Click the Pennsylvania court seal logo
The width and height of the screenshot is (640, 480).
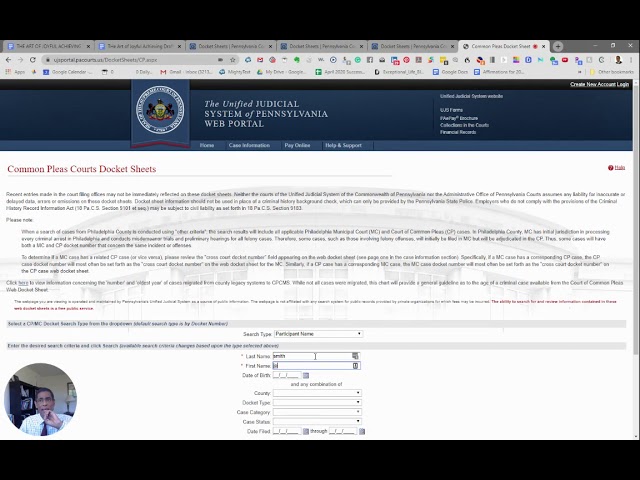point(160,109)
